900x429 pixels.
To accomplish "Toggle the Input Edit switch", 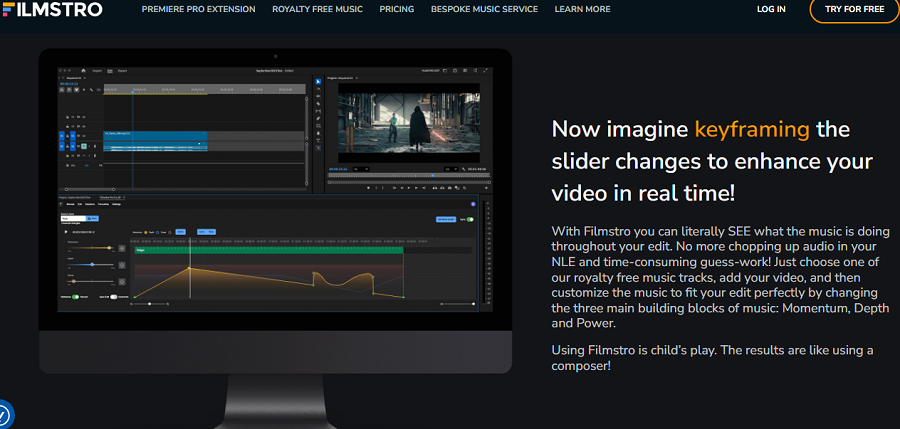I will [x=114, y=297].
